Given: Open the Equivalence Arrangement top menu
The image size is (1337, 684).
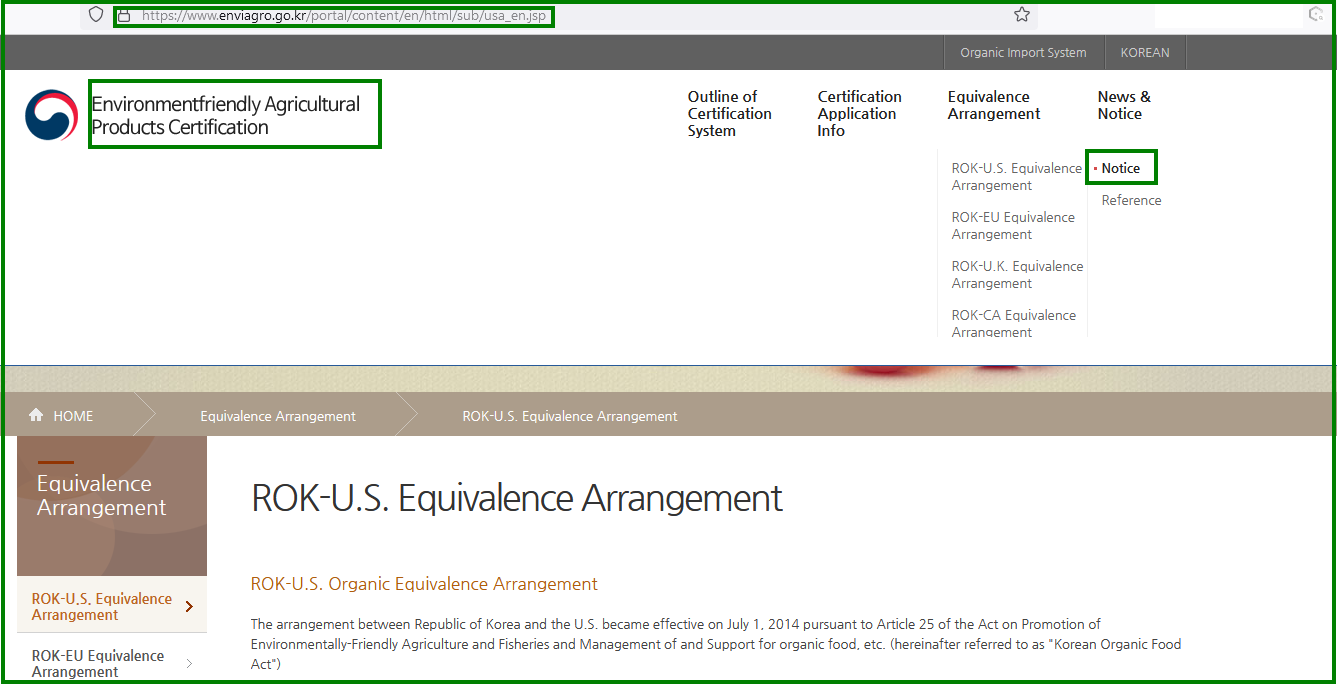Looking at the screenshot, I should point(993,105).
